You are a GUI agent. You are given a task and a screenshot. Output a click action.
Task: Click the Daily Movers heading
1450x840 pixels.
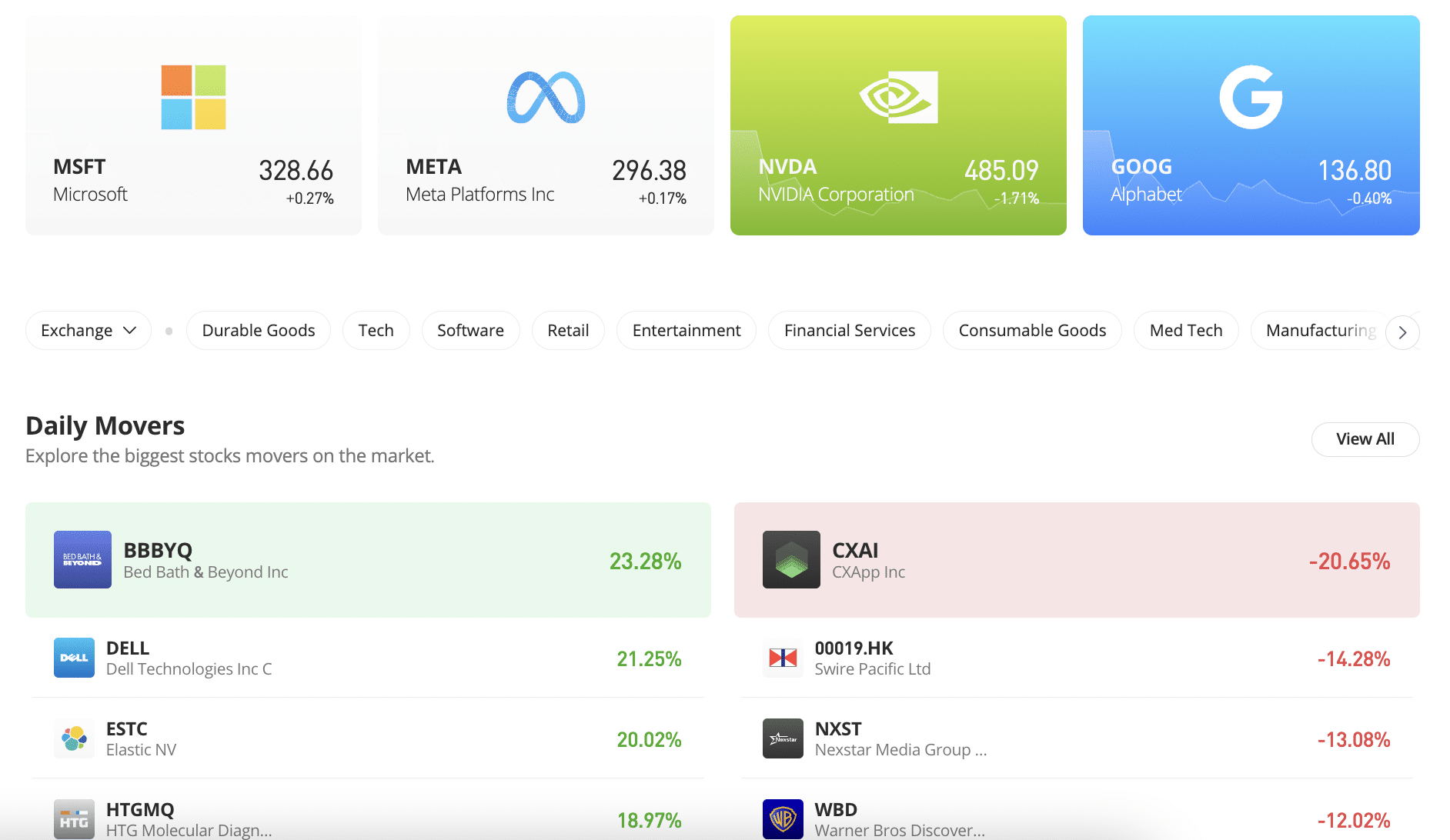click(105, 426)
